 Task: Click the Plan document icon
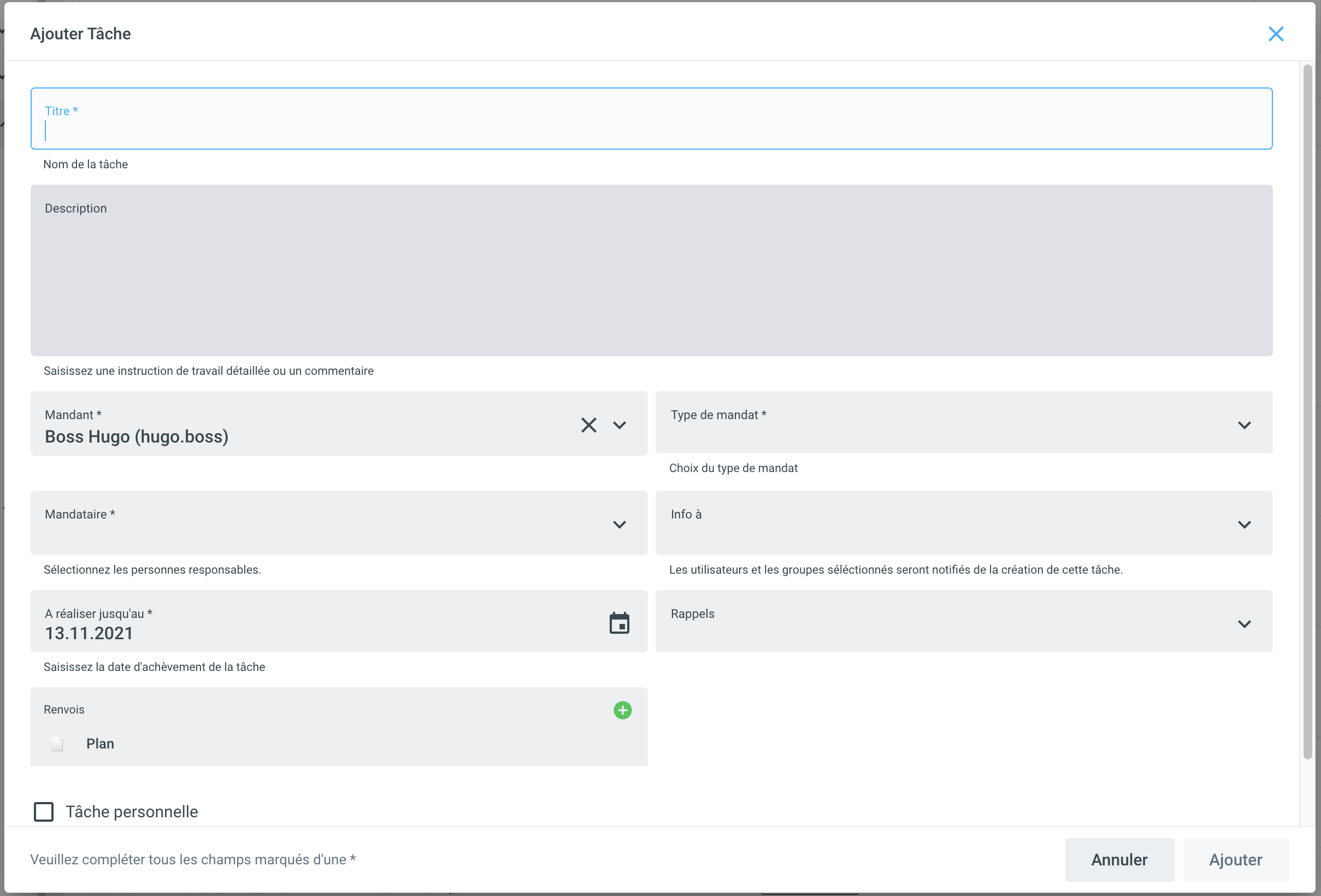pos(57,744)
